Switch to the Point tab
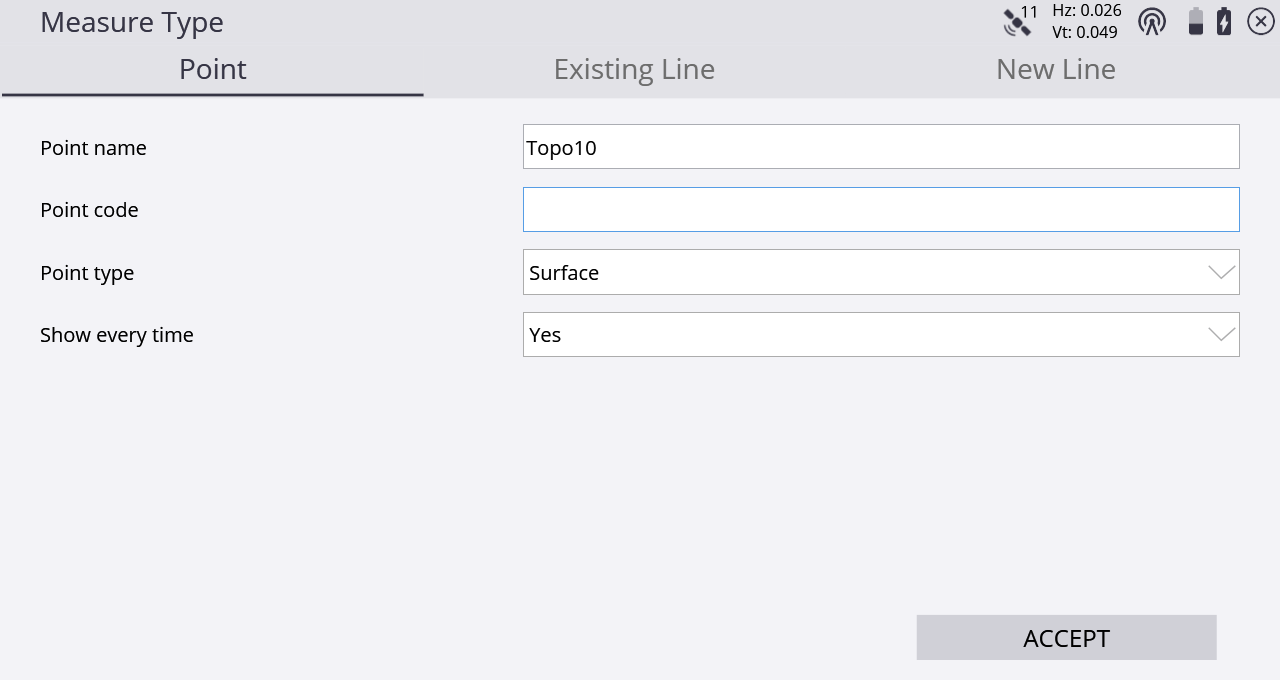 point(213,69)
